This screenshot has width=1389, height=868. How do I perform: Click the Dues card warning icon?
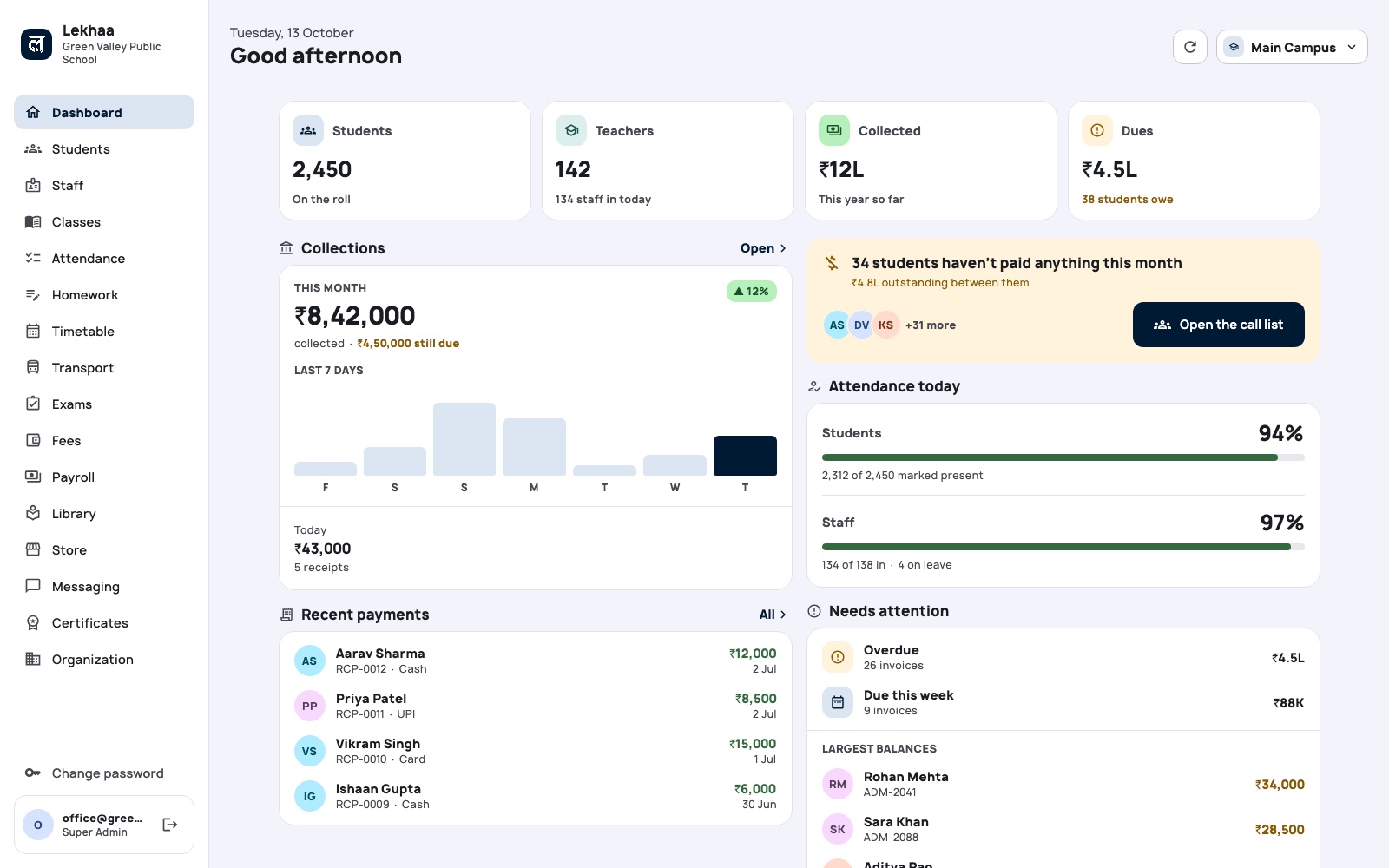(1097, 130)
